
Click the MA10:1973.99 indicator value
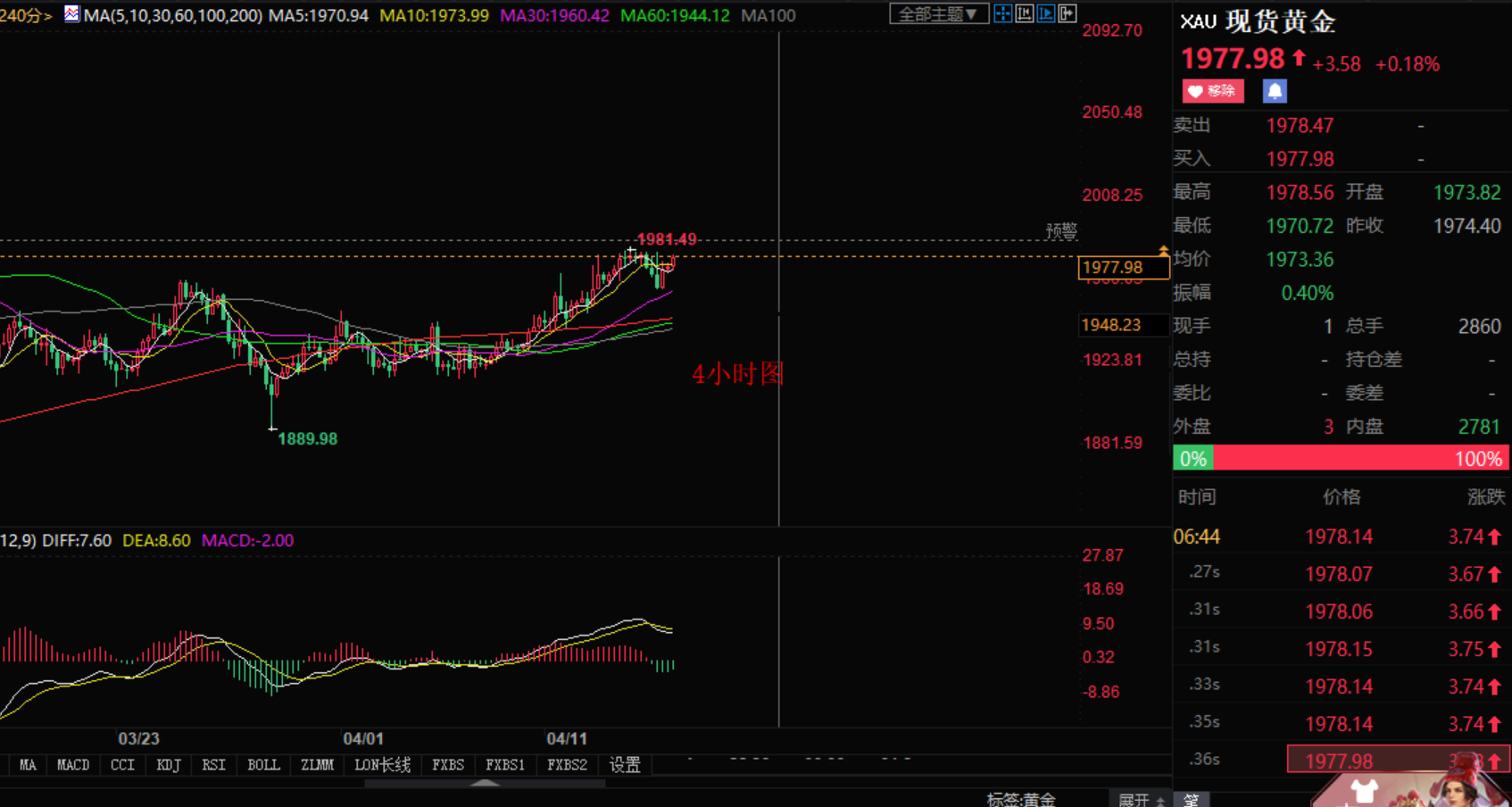coord(435,15)
